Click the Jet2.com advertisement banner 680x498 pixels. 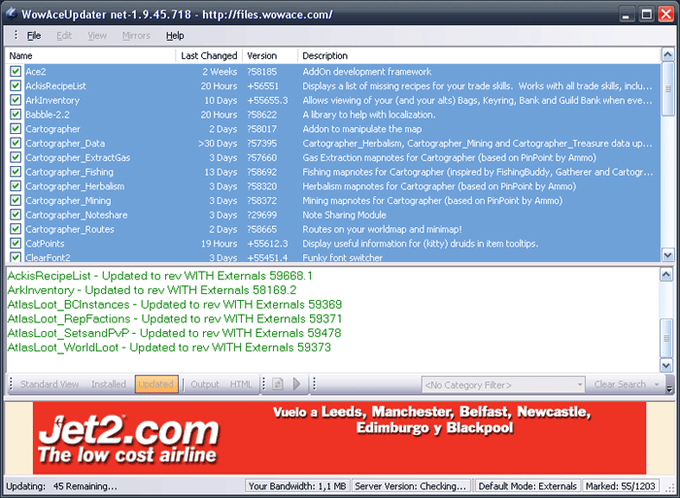(x=340, y=438)
